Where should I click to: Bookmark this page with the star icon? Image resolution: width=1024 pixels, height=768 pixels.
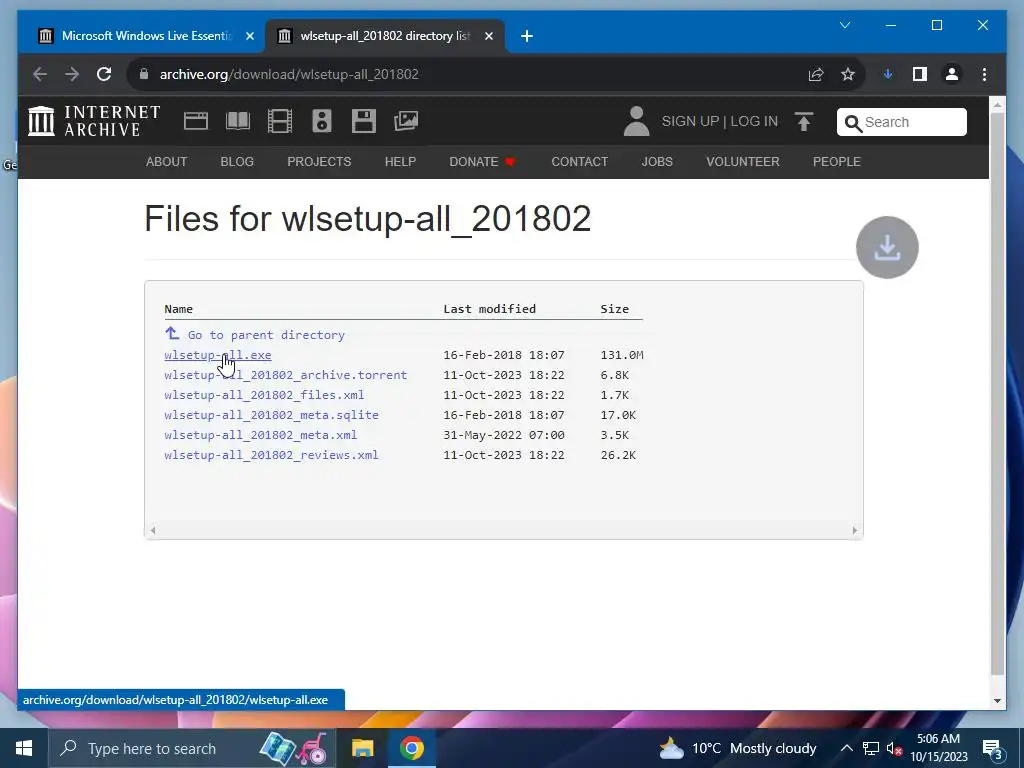pyautogui.click(x=848, y=74)
